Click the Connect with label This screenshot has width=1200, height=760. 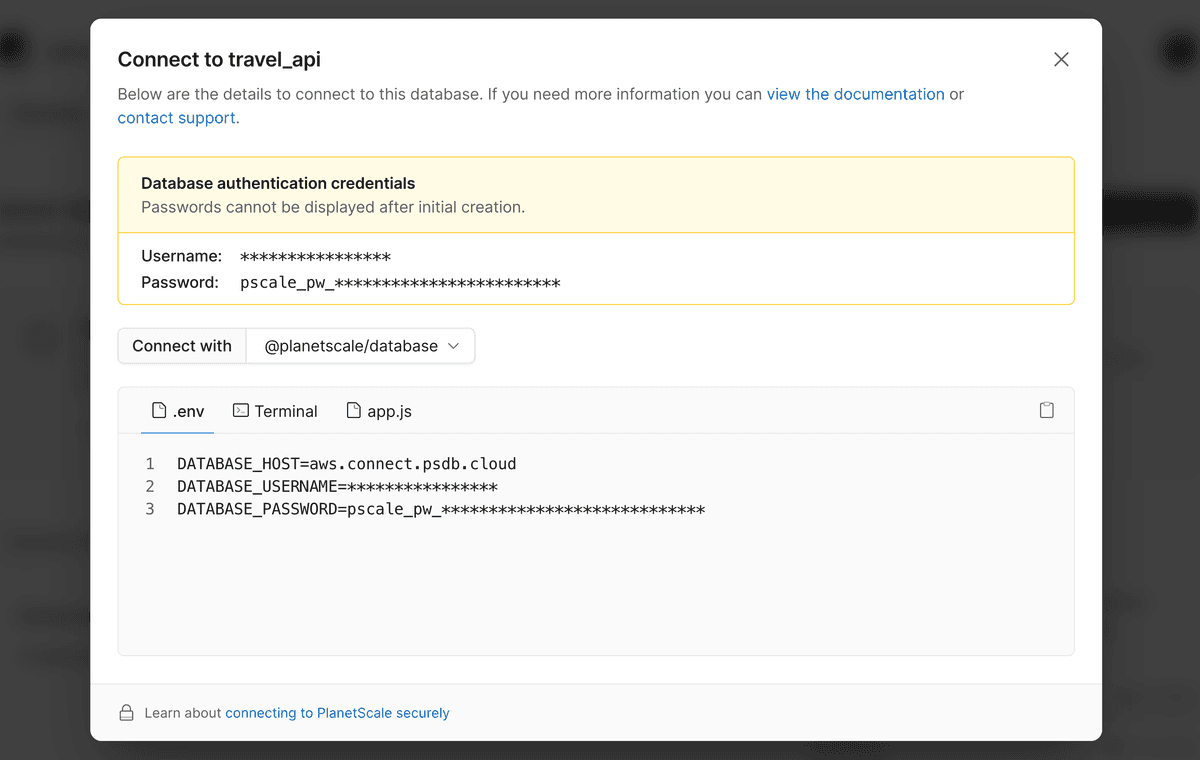(x=182, y=346)
